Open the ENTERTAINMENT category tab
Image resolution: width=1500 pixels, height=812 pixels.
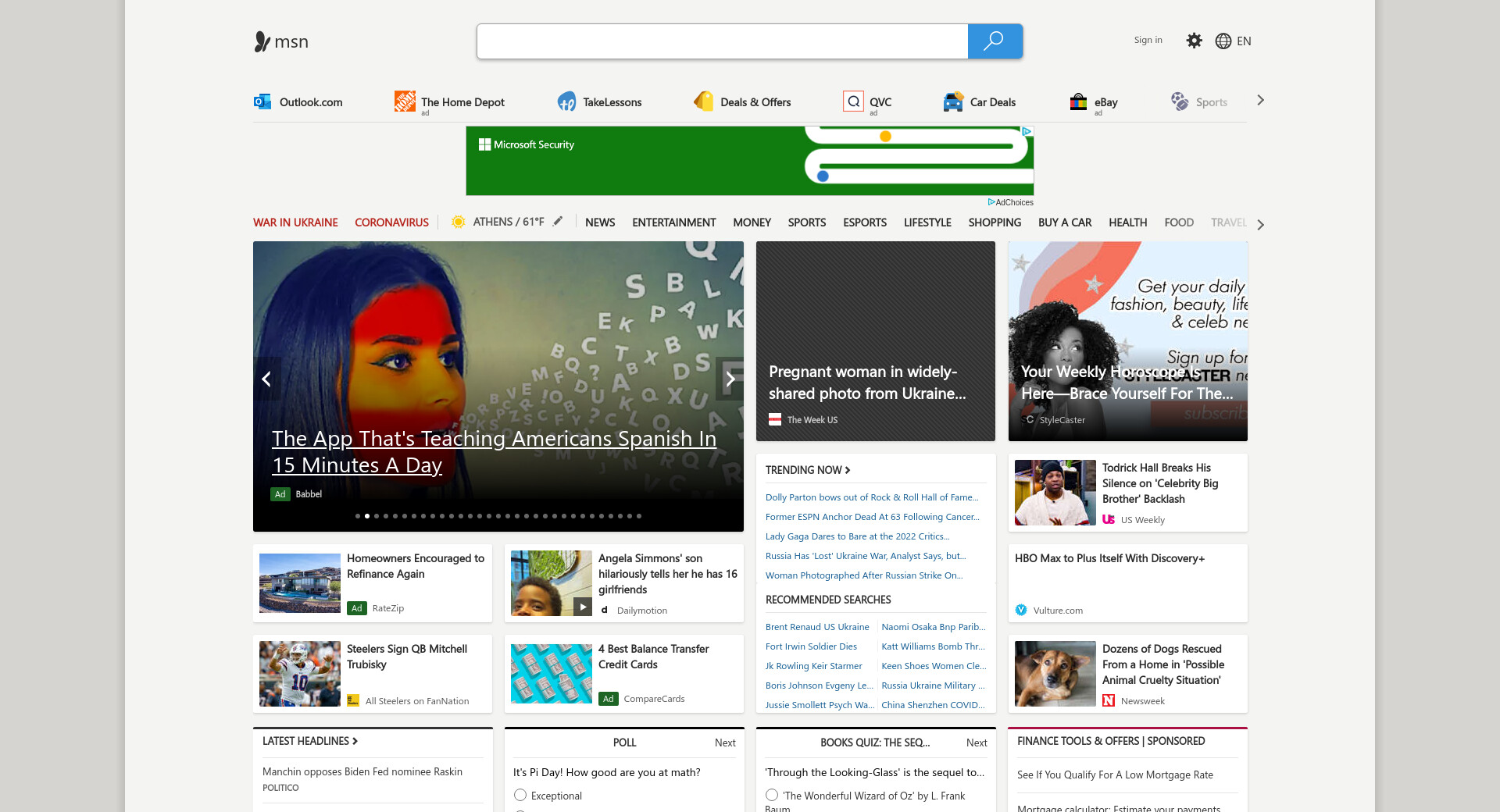point(673,223)
